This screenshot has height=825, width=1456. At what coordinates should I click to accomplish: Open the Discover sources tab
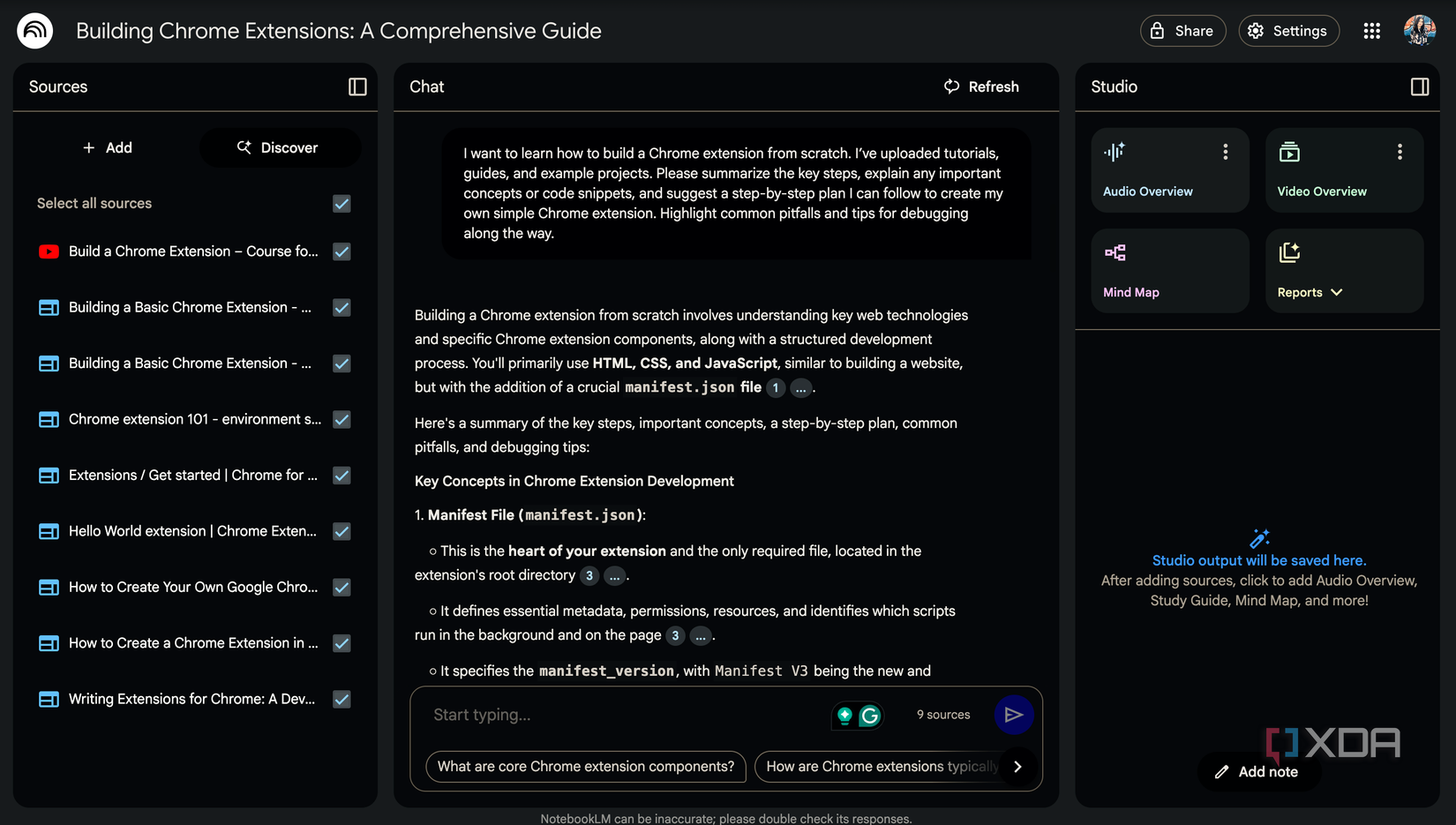coord(280,147)
